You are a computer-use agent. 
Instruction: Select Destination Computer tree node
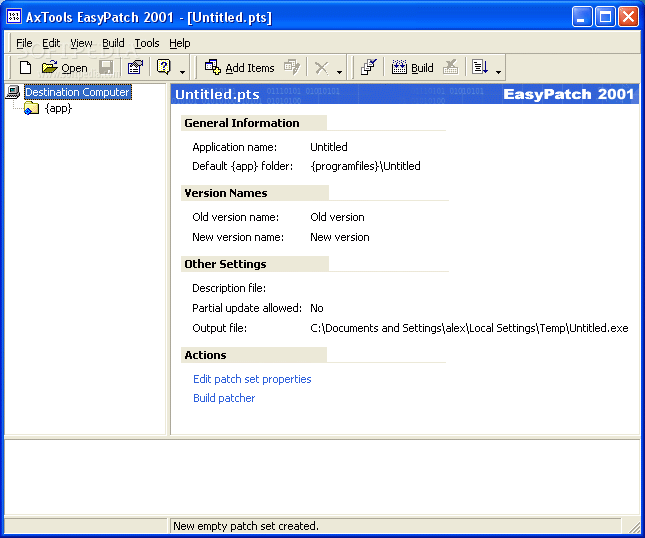pos(77,92)
